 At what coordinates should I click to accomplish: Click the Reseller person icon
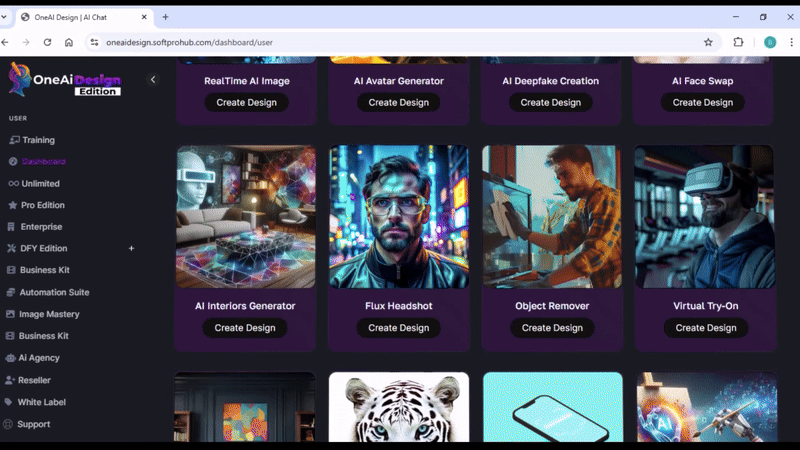click(10, 380)
